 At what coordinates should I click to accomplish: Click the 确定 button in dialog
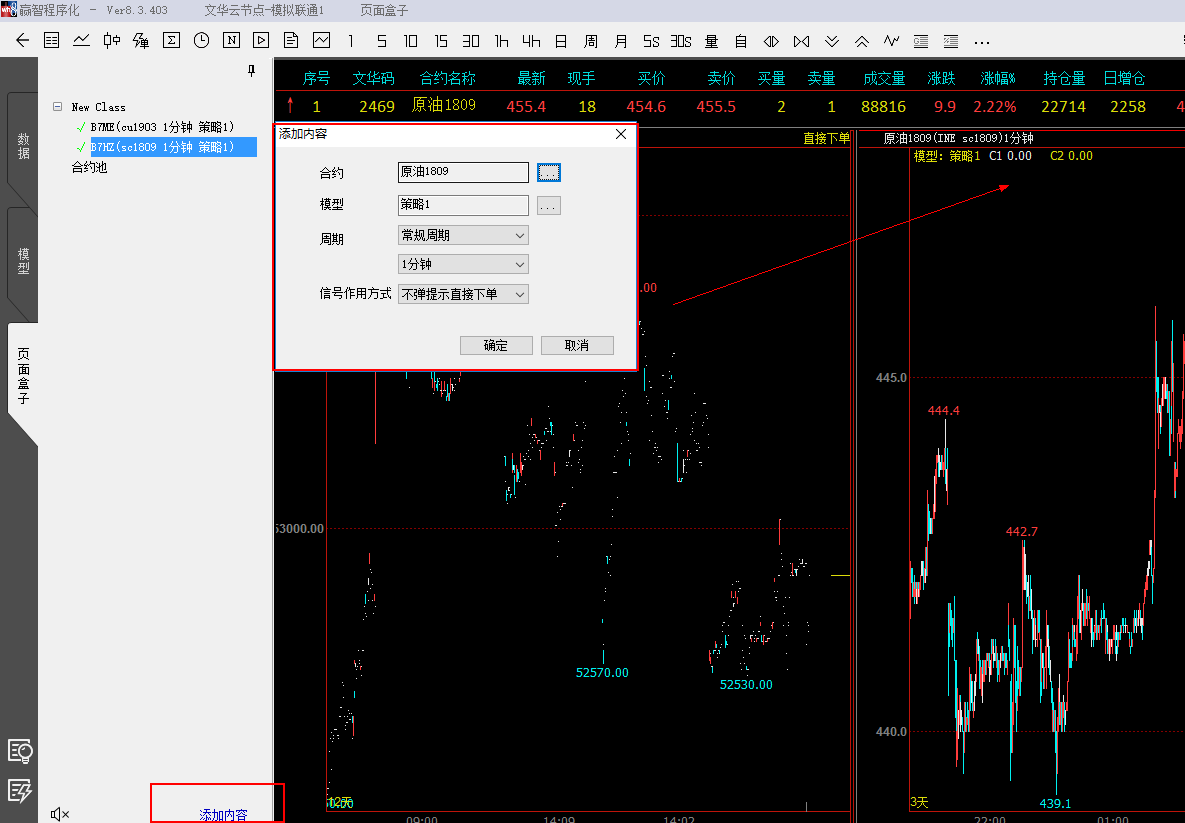496,345
